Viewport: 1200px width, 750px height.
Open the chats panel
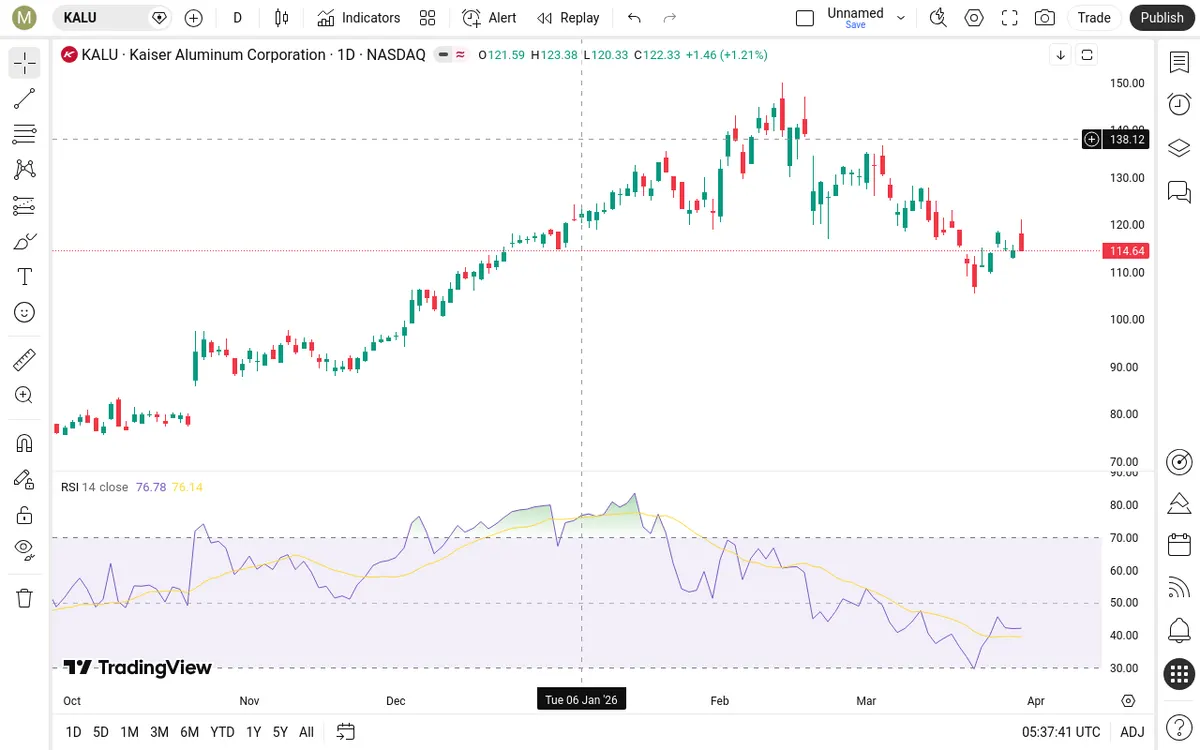point(1179,191)
